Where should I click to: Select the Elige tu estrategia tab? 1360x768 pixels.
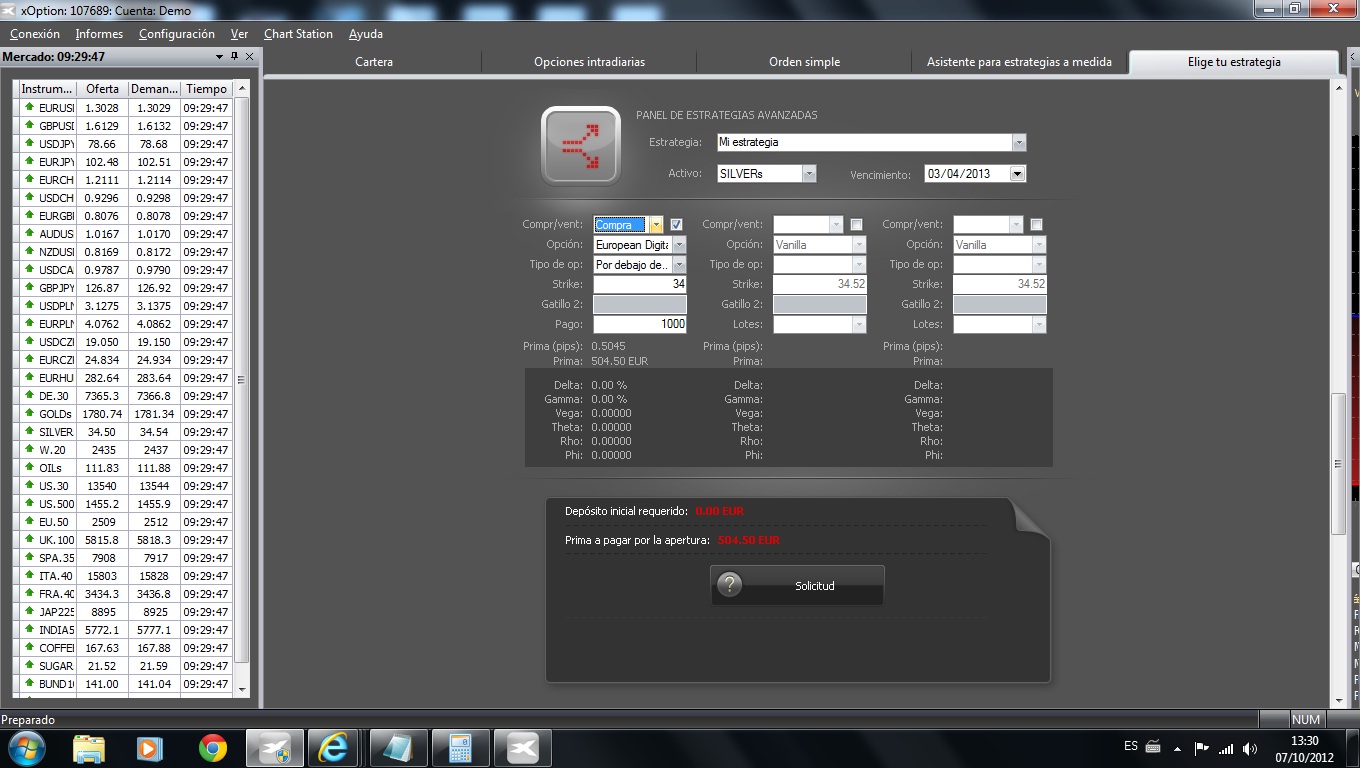1234,62
